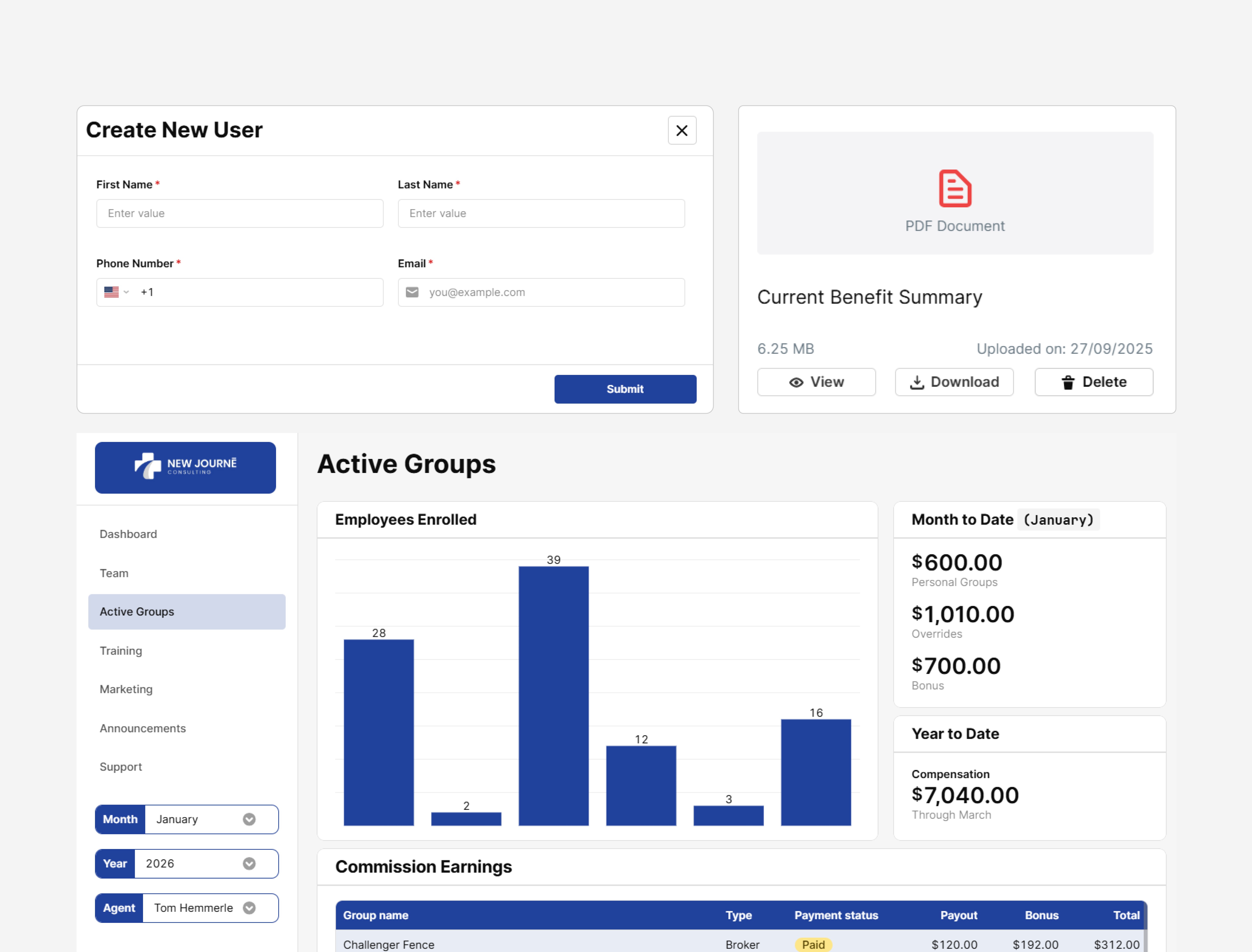Expand the Agent dropdown arrow
1252x952 pixels.
coord(249,908)
